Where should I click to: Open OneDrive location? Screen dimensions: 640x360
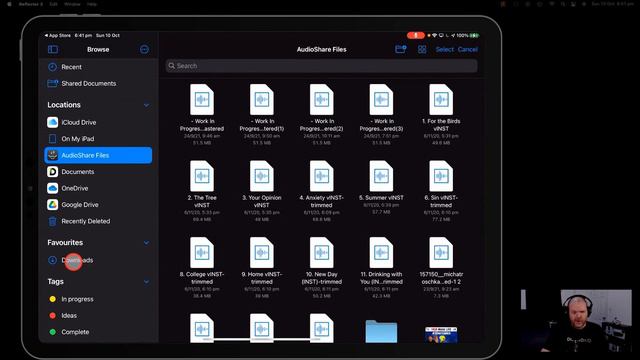pyautogui.click(x=98, y=188)
